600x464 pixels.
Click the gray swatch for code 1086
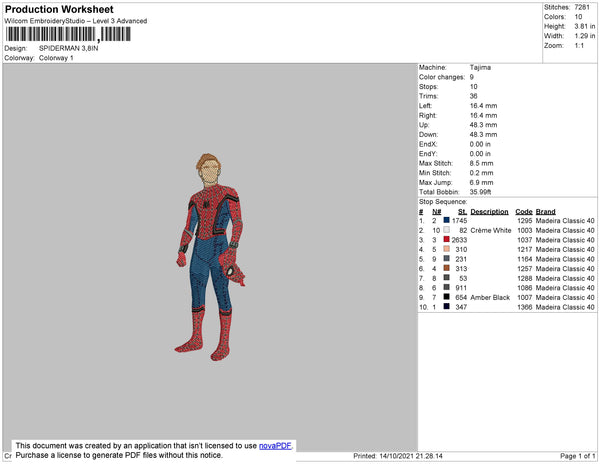(446, 287)
